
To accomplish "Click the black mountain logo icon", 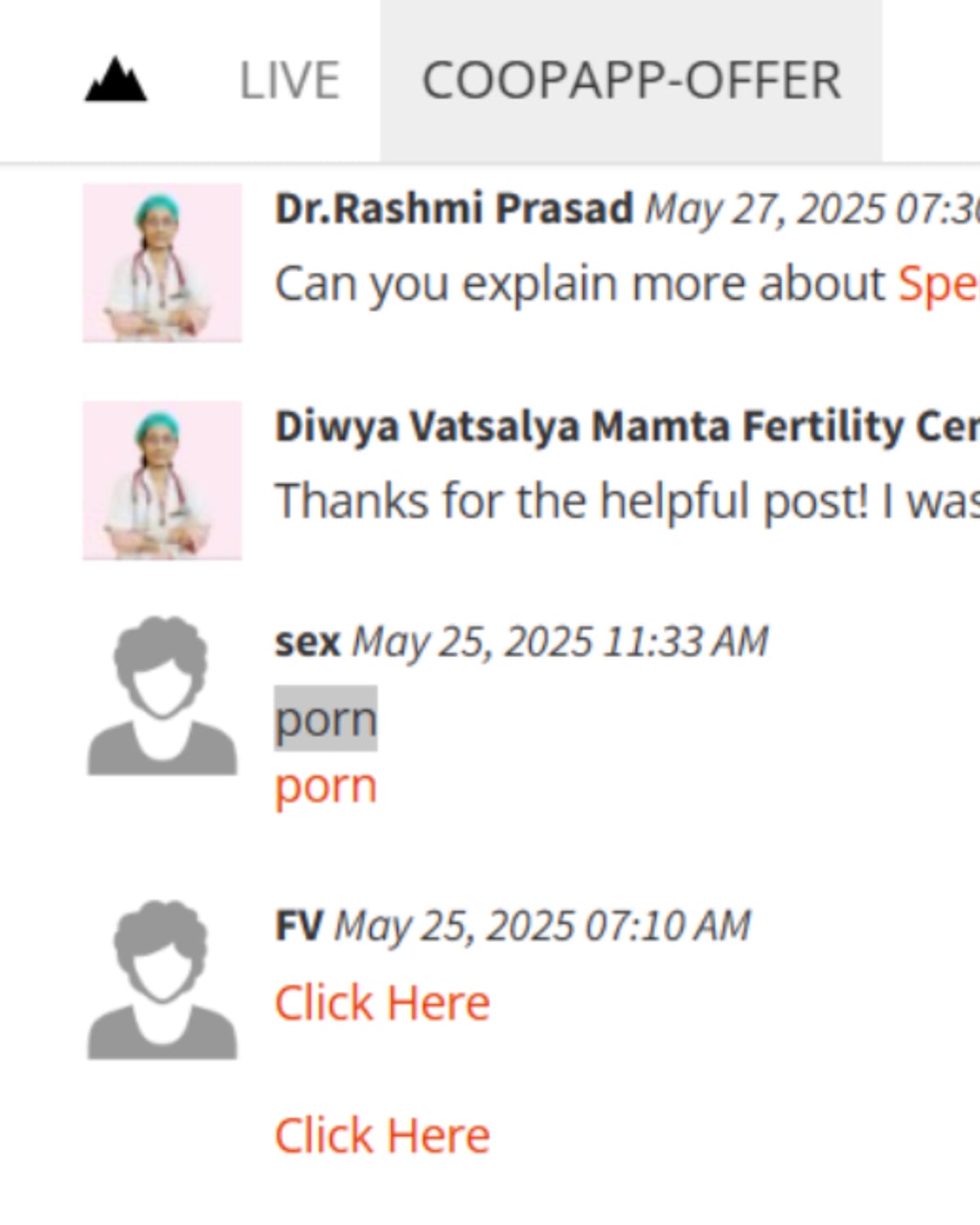I will [x=116, y=80].
